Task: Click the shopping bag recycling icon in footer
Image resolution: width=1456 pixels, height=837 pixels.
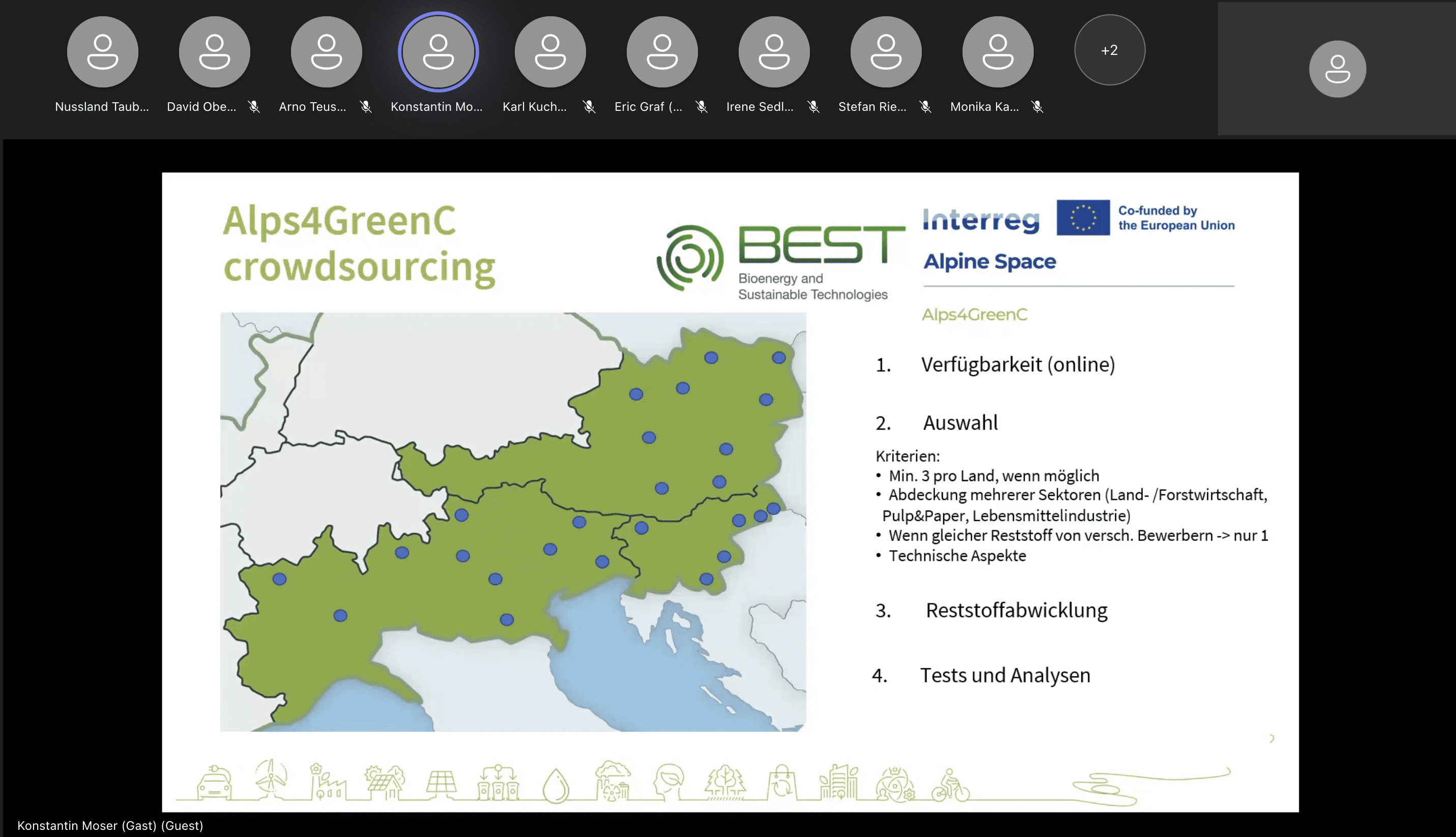Action: coord(782,783)
